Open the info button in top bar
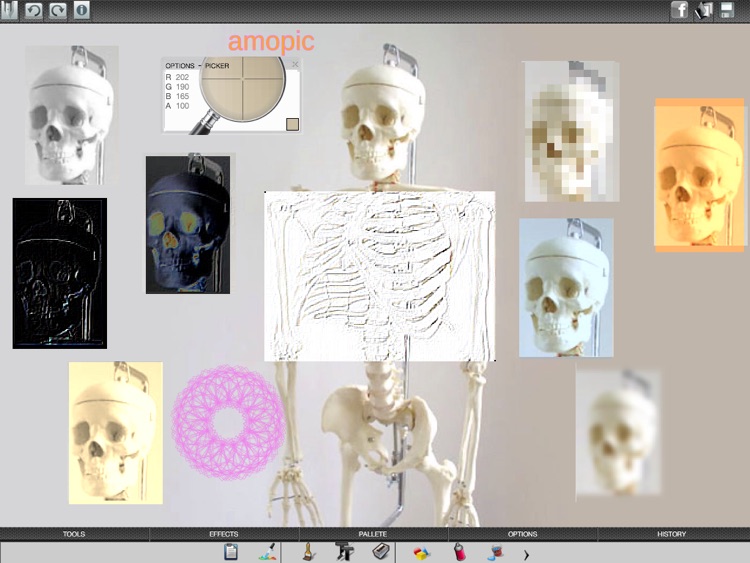The height and width of the screenshot is (563, 750). pyautogui.click(x=82, y=10)
